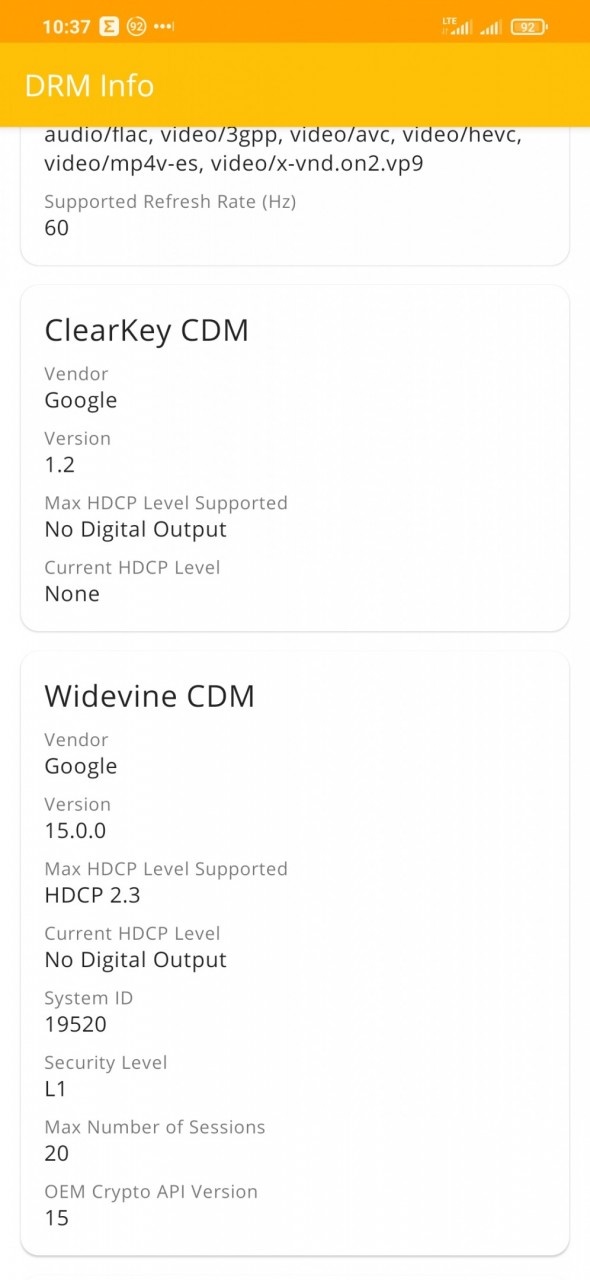
Task: Tap the sigma notification icon in status bar
Action: [110, 27]
